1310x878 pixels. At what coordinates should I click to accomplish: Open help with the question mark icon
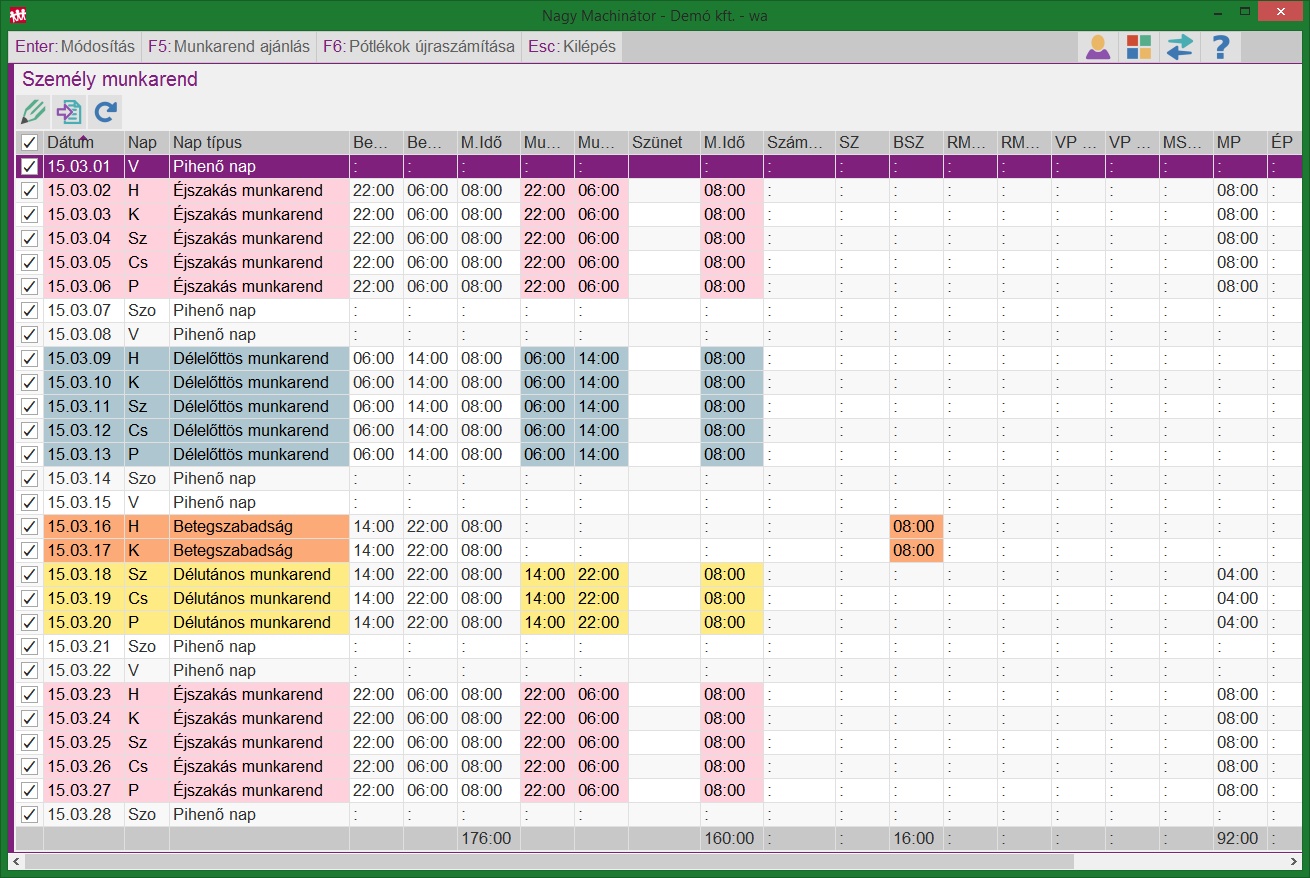coord(1220,47)
